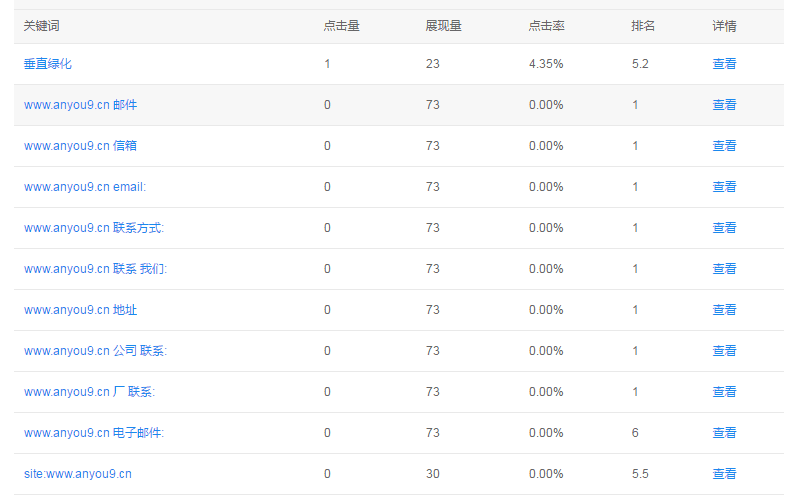
Task: Open keyword www.anyou9.cn 邮件
Action: pos(80,105)
